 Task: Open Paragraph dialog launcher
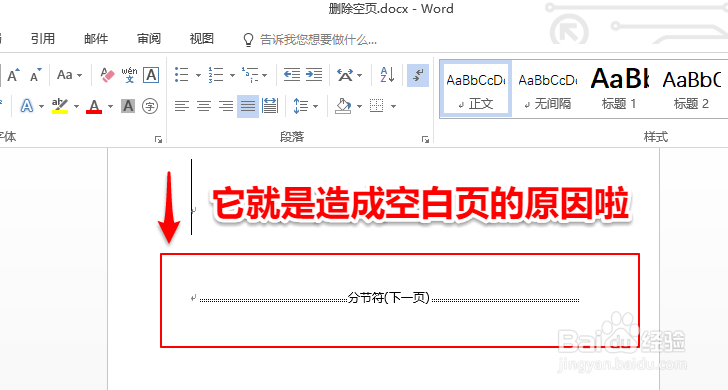(x=425, y=139)
